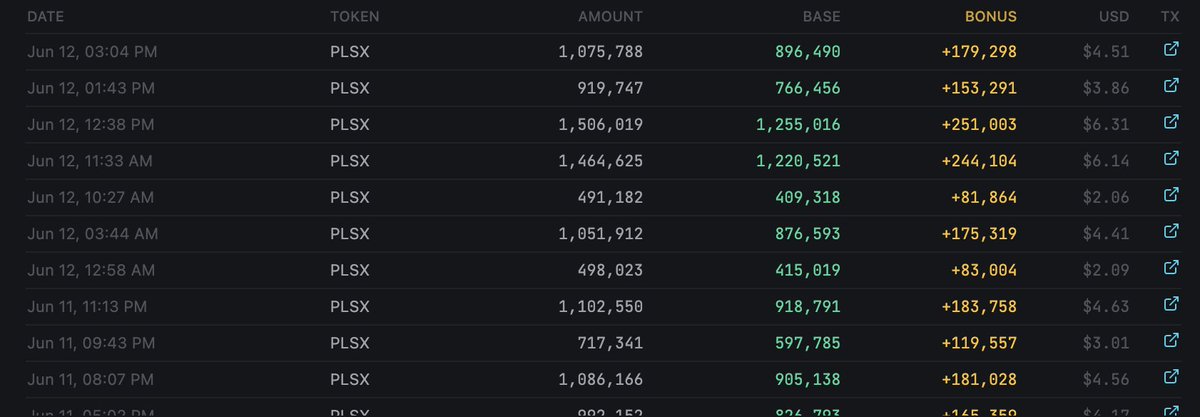Click bonus value +251,003
1200x417 pixels.
coord(980,125)
